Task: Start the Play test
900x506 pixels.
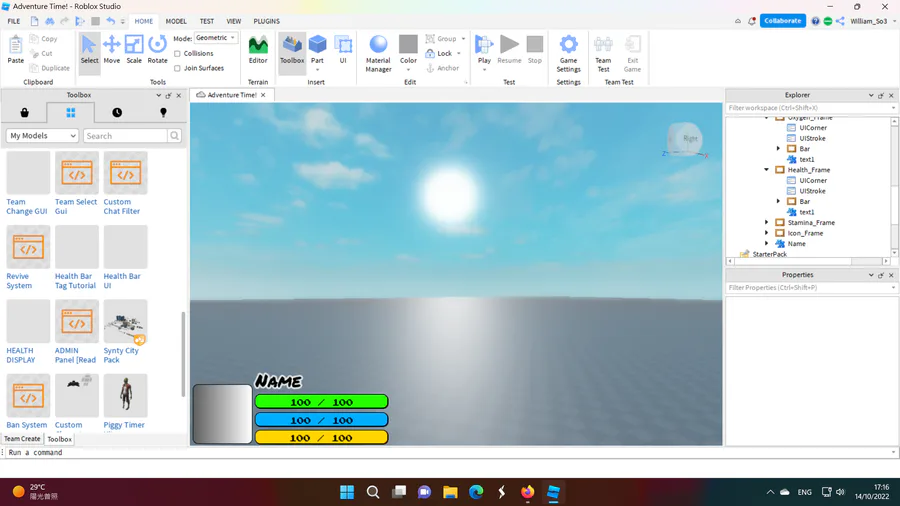Action: (x=484, y=45)
